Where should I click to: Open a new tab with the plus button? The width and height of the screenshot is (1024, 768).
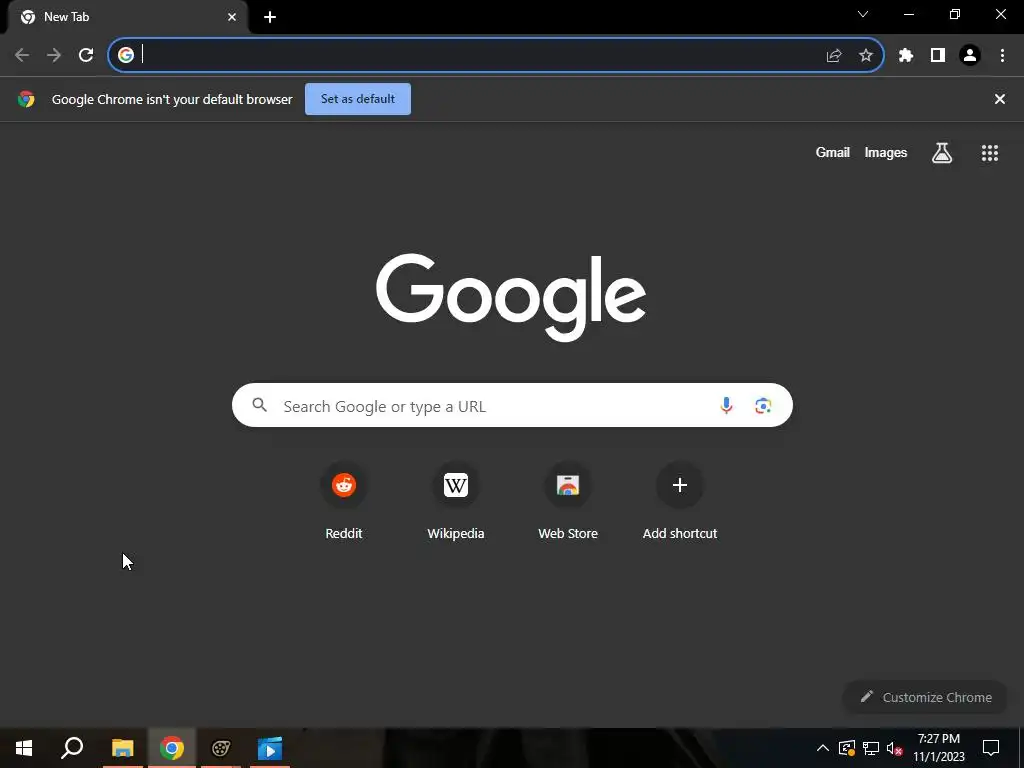(x=270, y=17)
